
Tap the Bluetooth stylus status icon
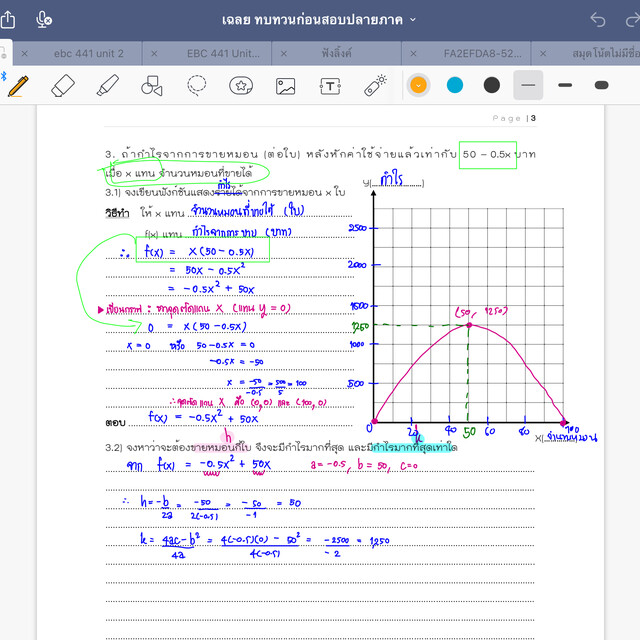(x=3, y=76)
